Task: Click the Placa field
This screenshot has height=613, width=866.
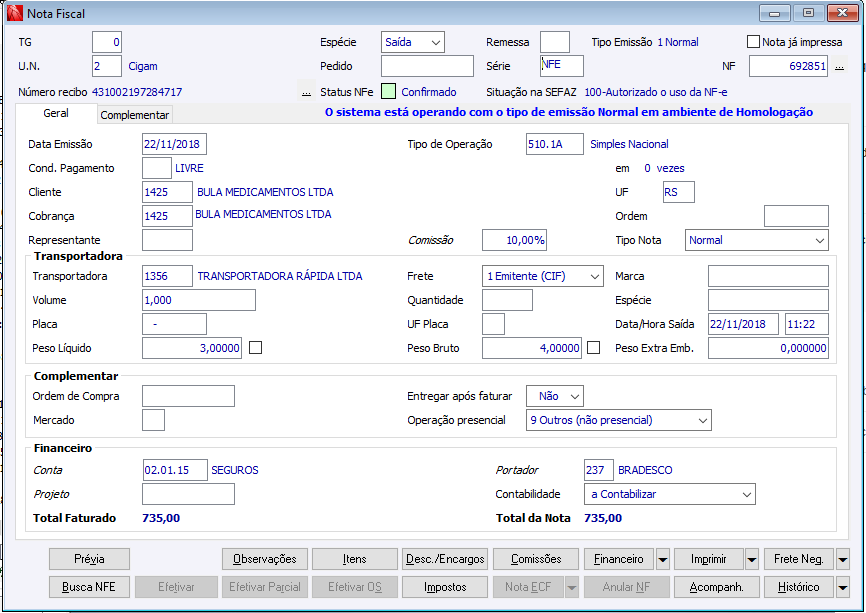Action: click(175, 324)
